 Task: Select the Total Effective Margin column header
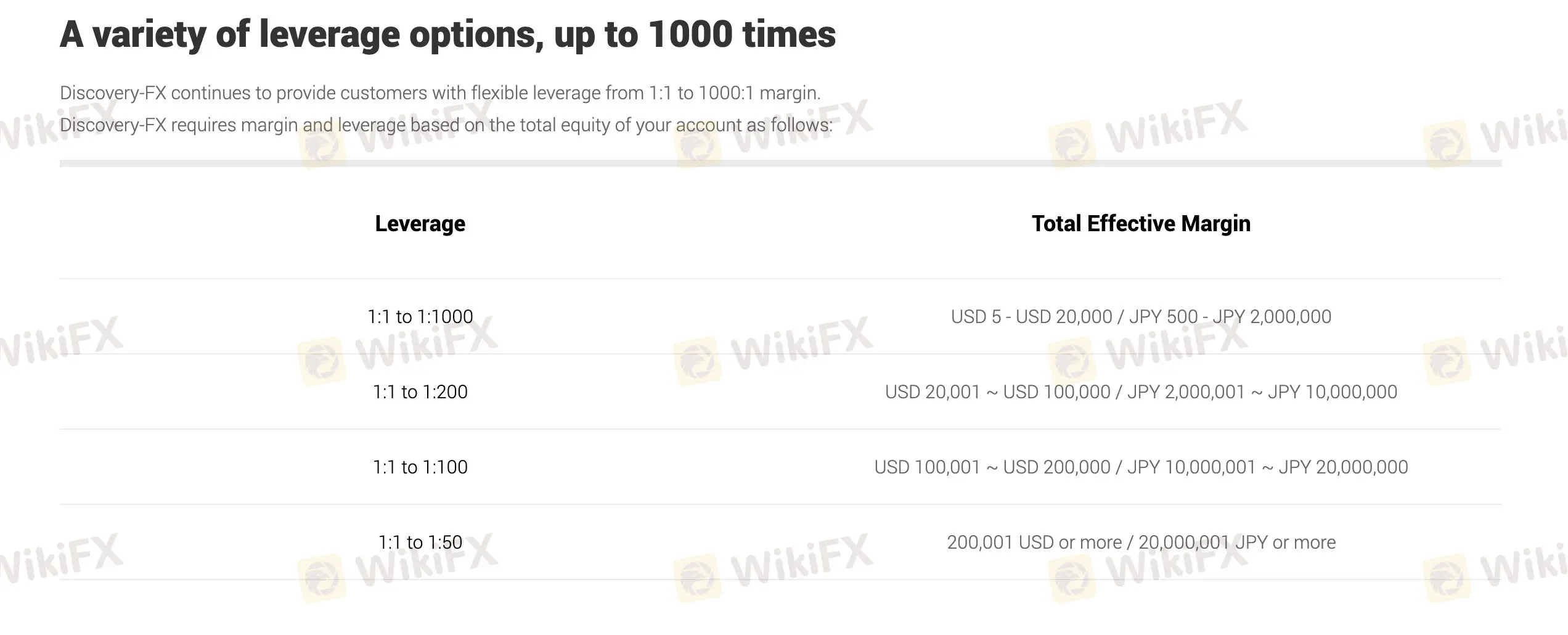pos(1141,223)
